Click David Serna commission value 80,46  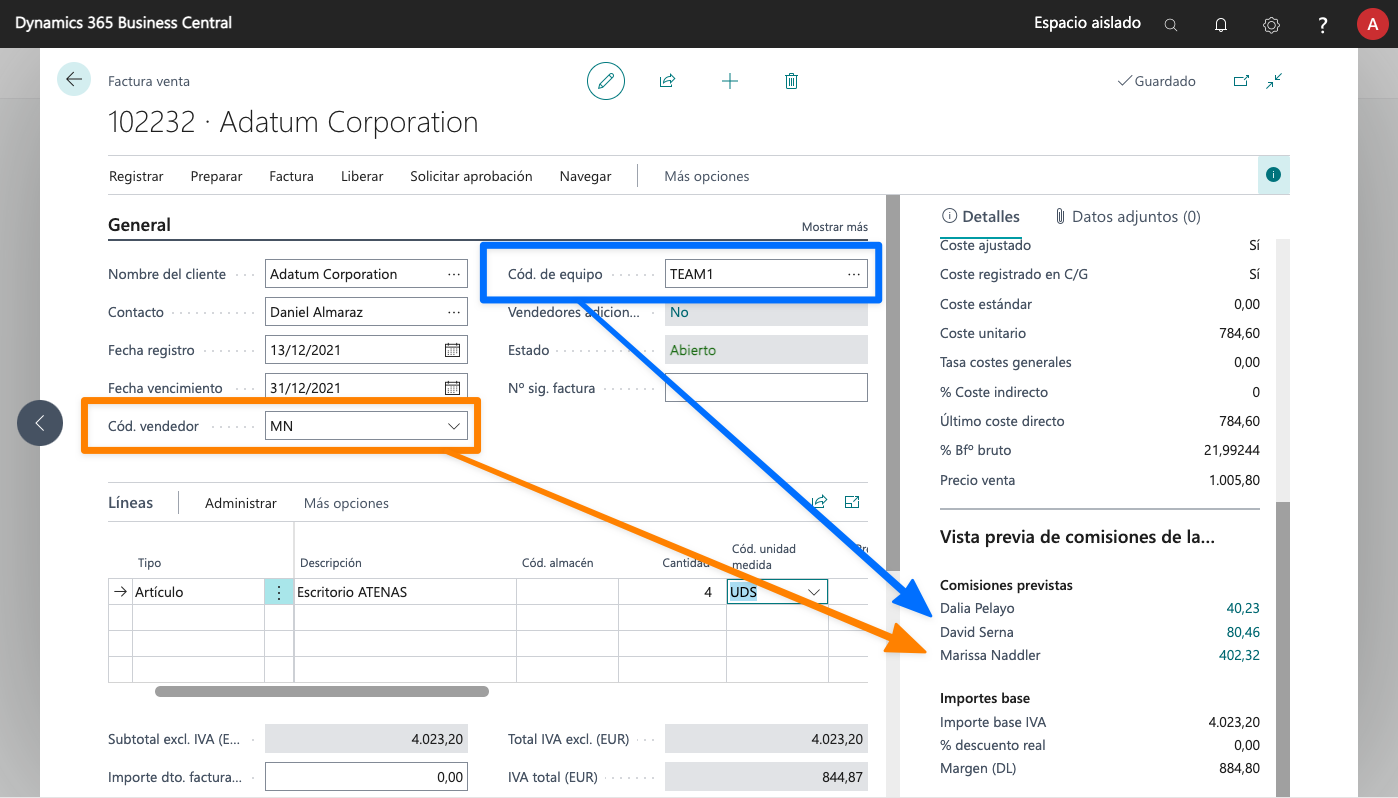click(x=1243, y=632)
